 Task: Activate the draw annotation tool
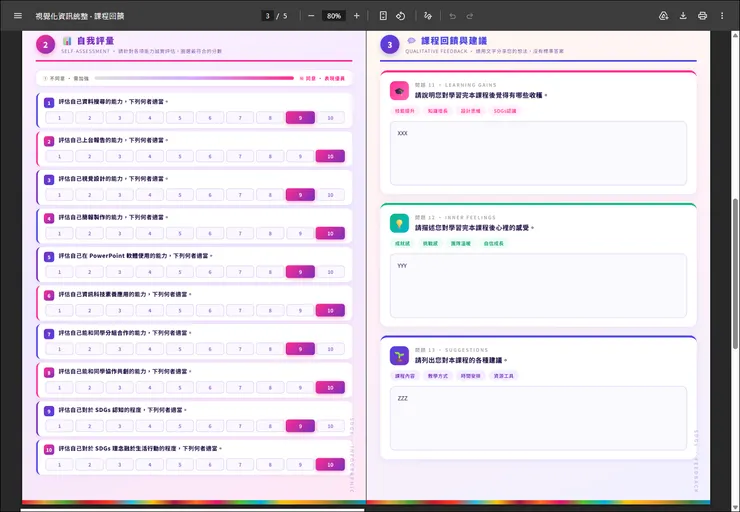[428, 16]
